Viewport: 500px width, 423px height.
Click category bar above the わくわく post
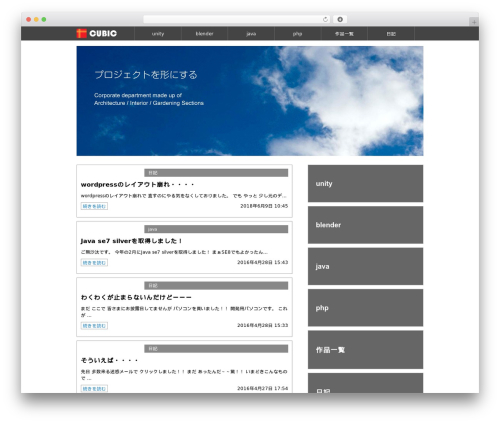coord(216,286)
